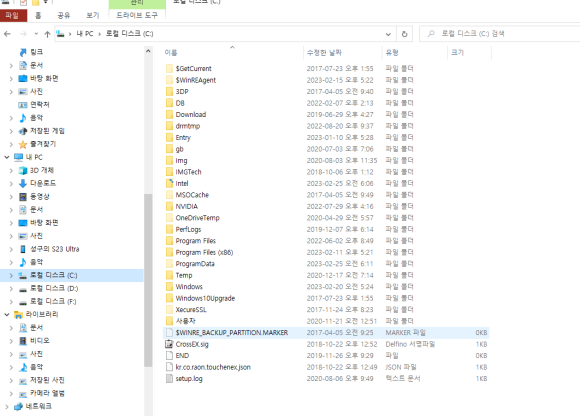Click the Back navigation arrow
Viewport: 580px width, 416px height.
point(7,34)
